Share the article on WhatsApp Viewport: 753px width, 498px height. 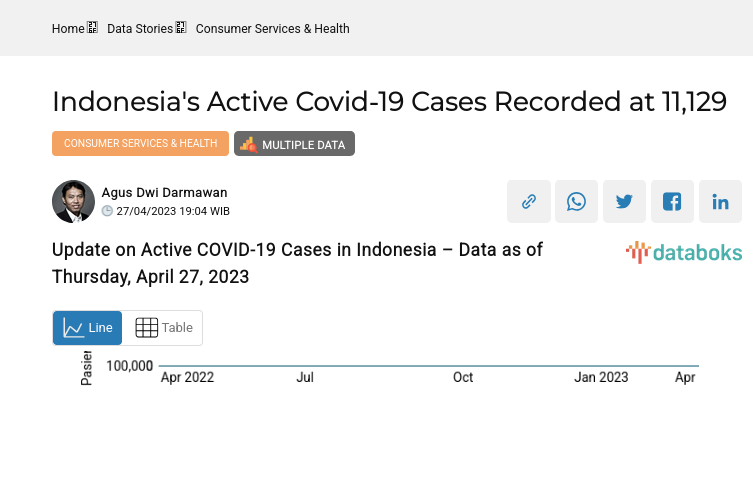click(x=577, y=202)
